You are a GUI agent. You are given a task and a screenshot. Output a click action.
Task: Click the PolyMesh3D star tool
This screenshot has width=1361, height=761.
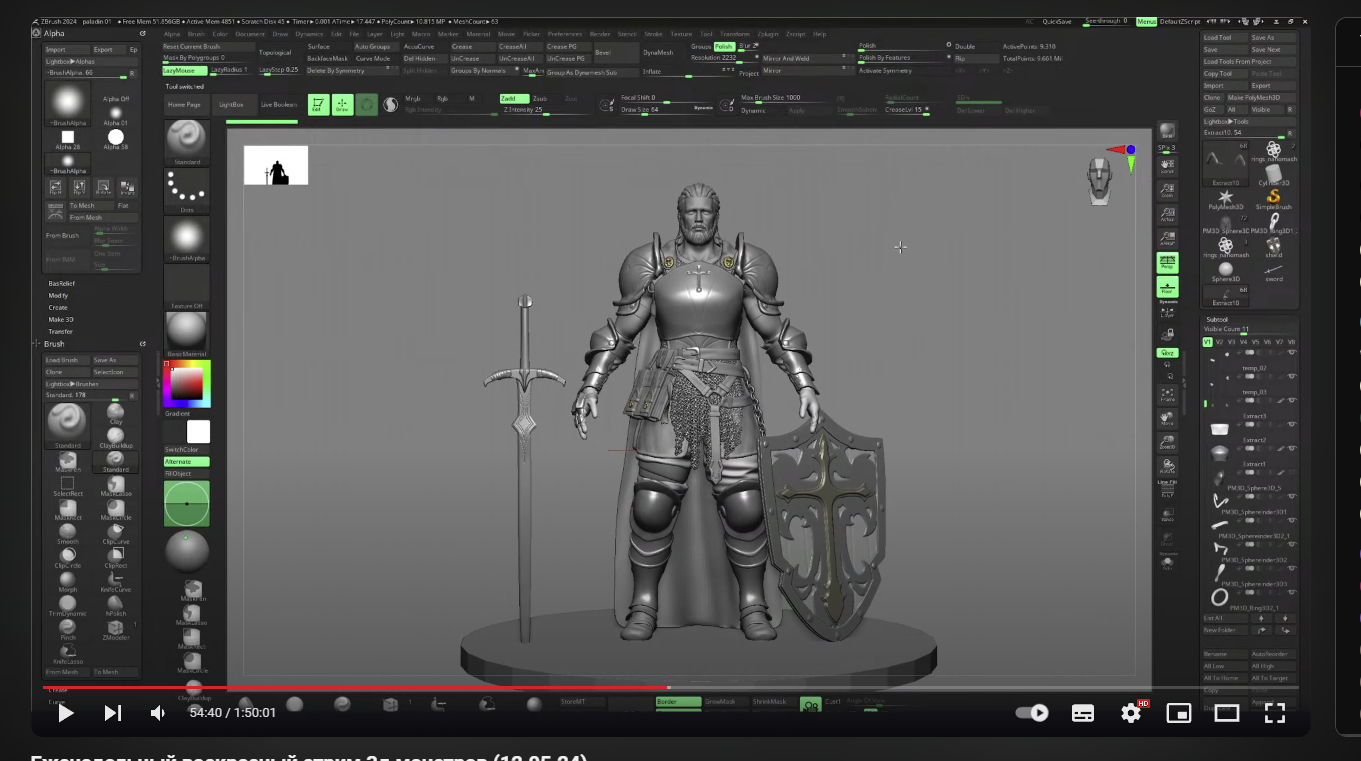(1225, 196)
